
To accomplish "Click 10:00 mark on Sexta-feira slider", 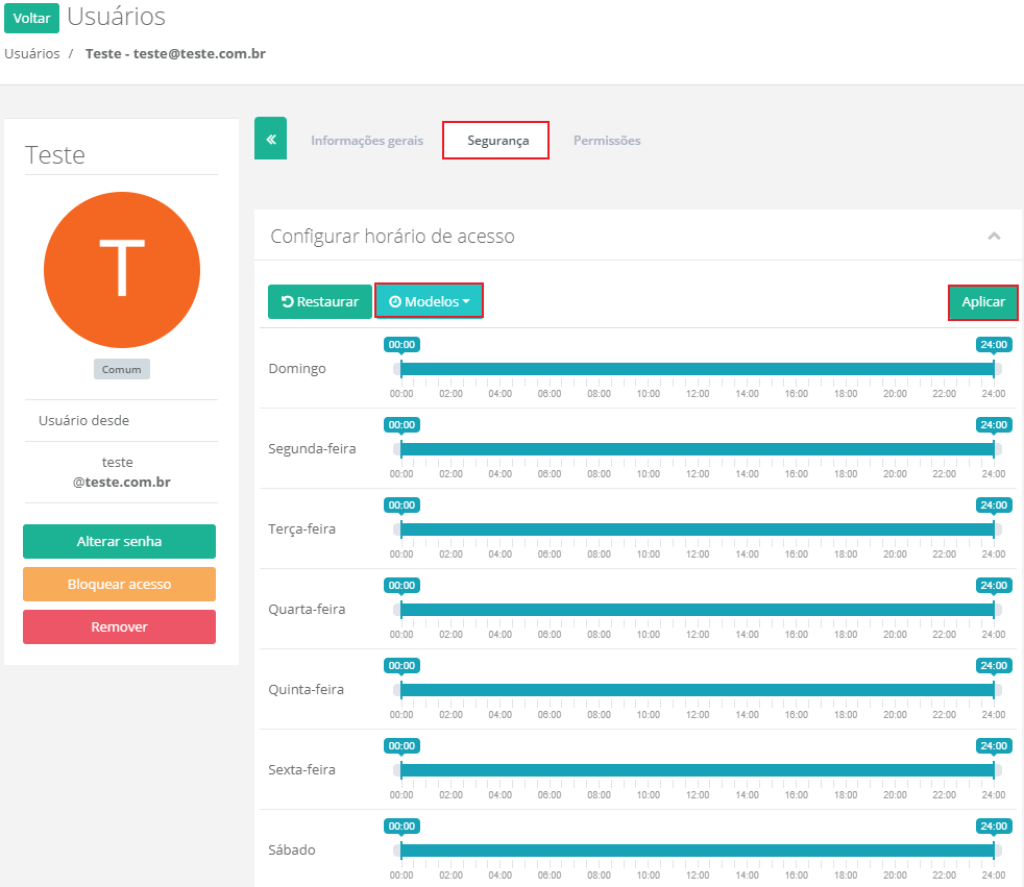I will [648, 796].
